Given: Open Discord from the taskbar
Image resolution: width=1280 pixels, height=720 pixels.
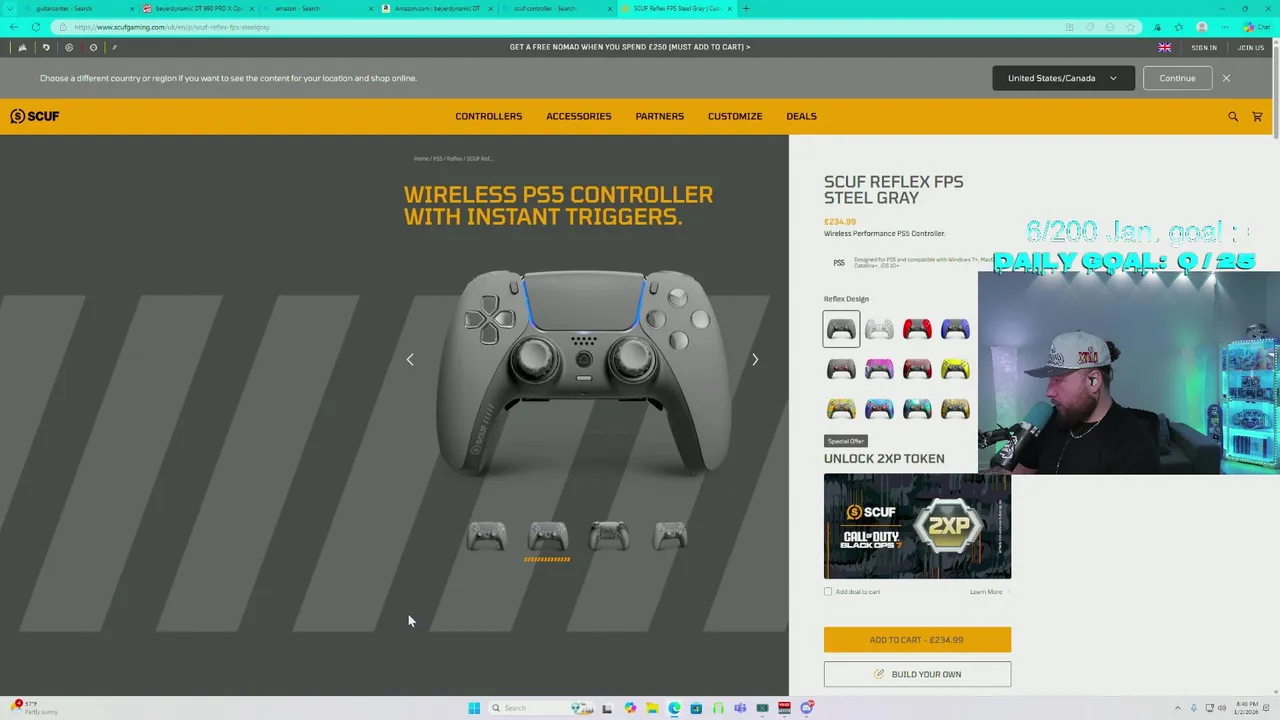Looking at the screenshot, I should point(807,708).
